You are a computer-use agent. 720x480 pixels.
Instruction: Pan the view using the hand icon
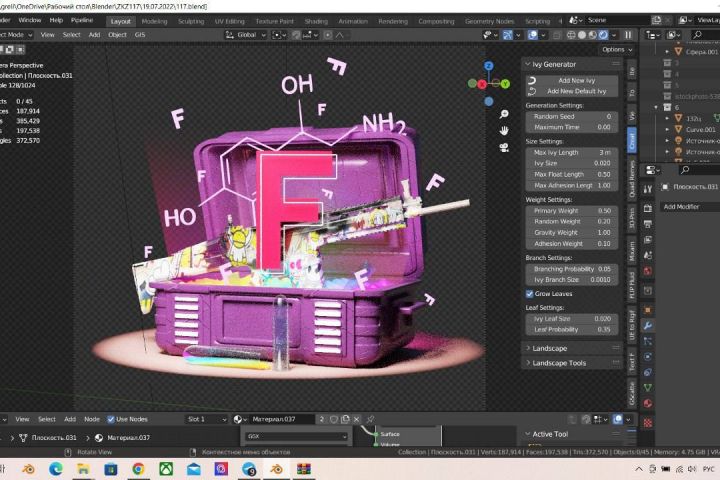(x=504, y=131)
